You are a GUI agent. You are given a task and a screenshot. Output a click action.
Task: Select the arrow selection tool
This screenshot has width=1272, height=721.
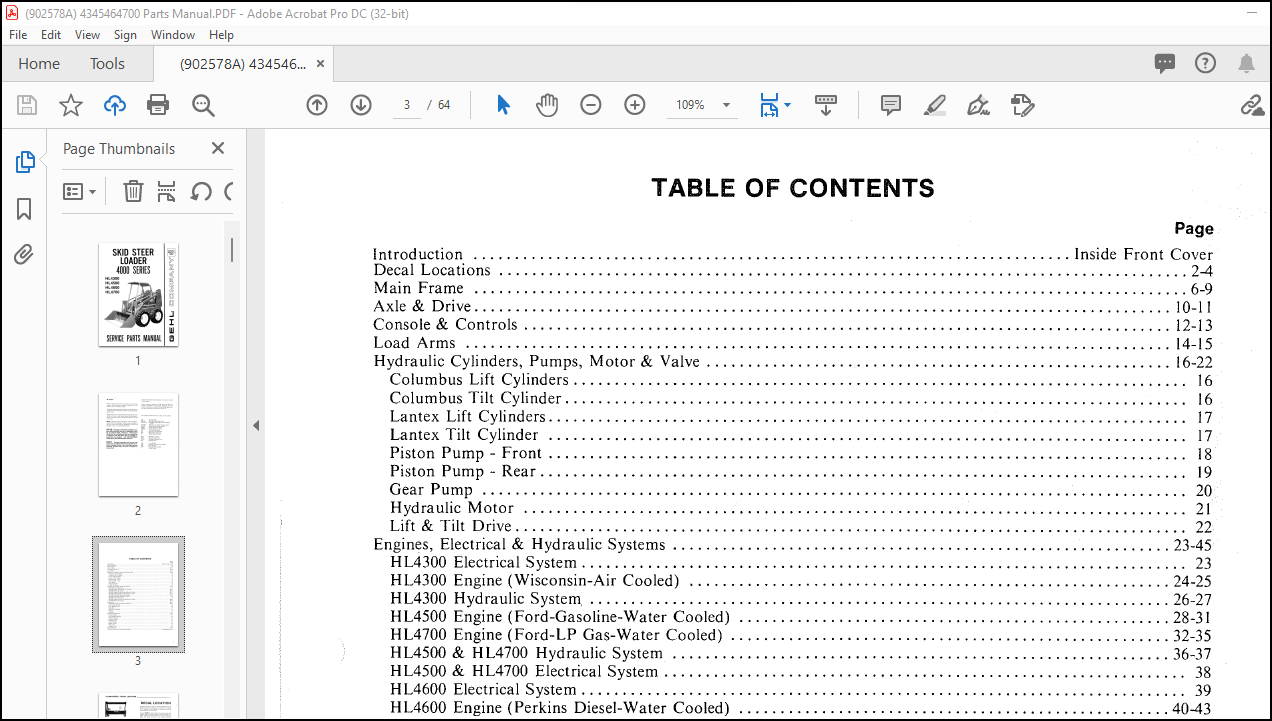pos(503,105)
